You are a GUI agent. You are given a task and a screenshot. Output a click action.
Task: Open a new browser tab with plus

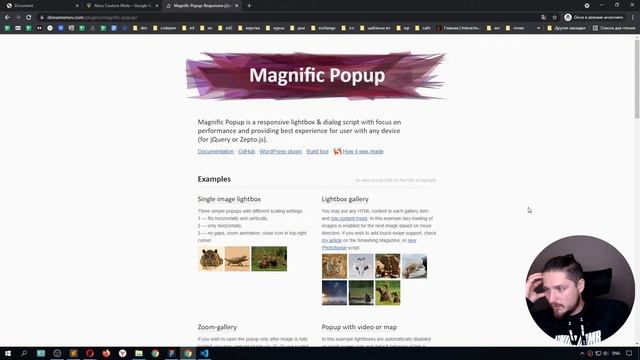(x=249, y=6)
